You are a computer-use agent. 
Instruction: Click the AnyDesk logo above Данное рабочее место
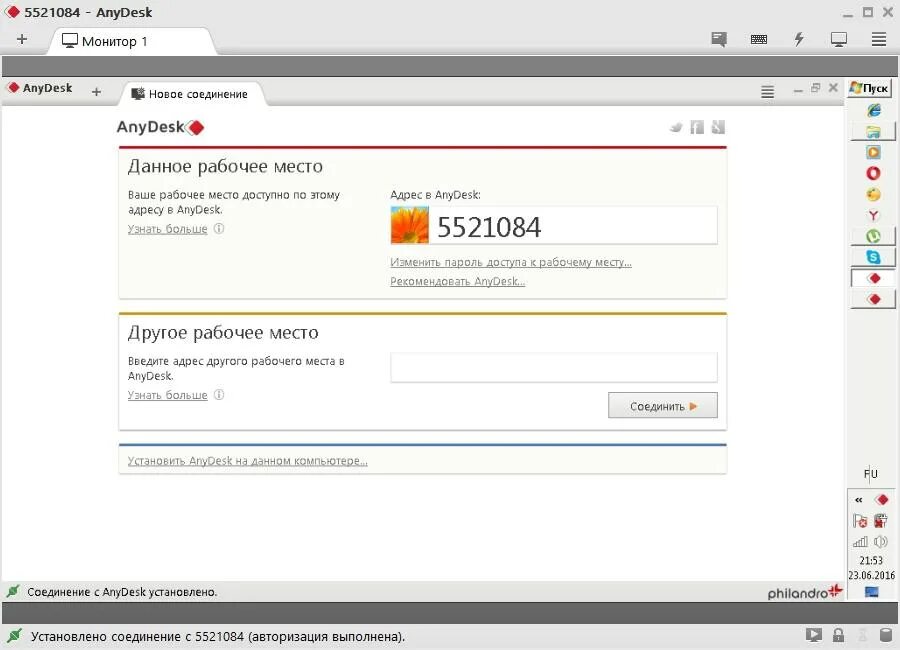[x=160, y=127]
